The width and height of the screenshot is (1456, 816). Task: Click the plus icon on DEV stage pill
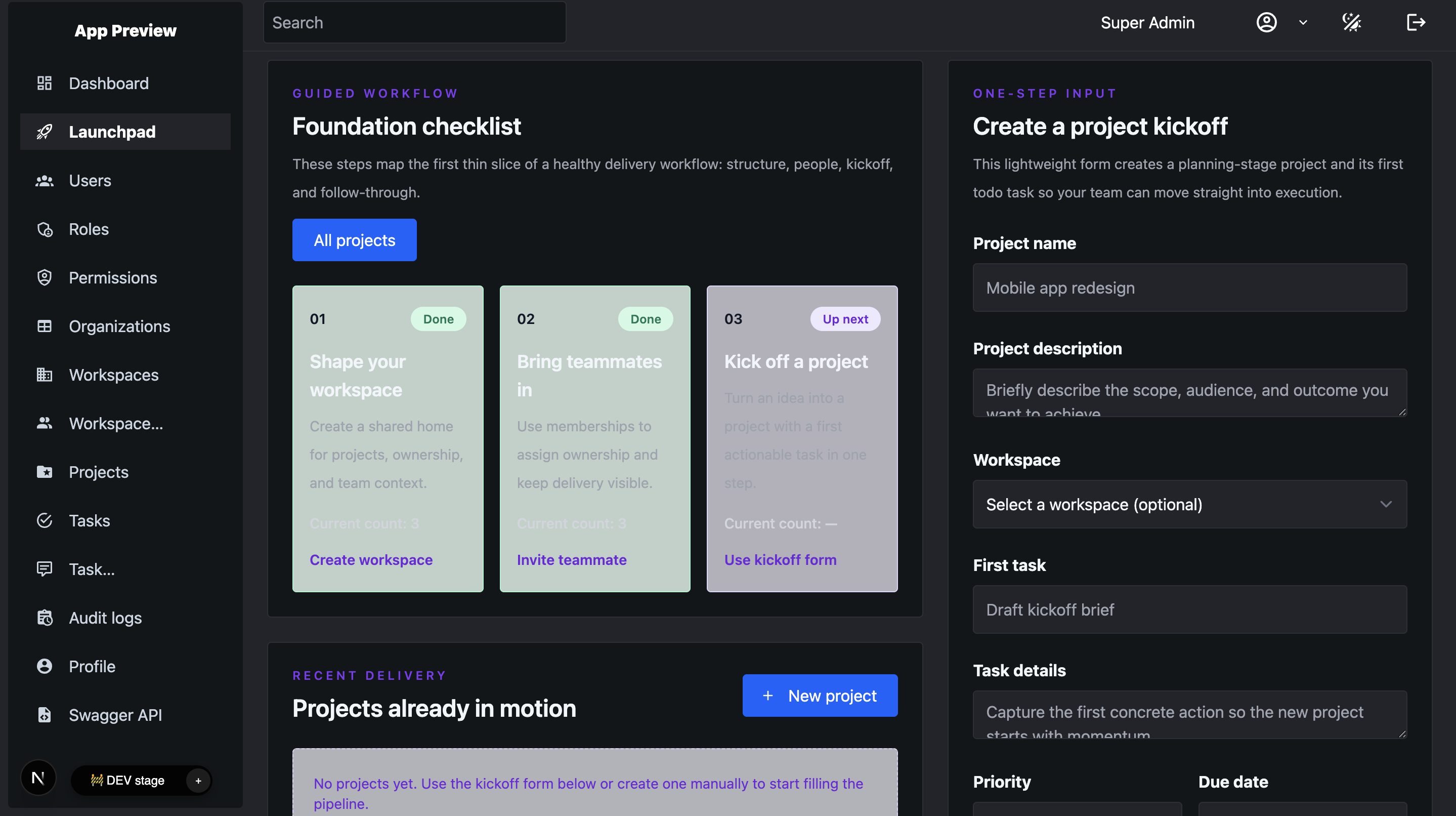(198, 781)
